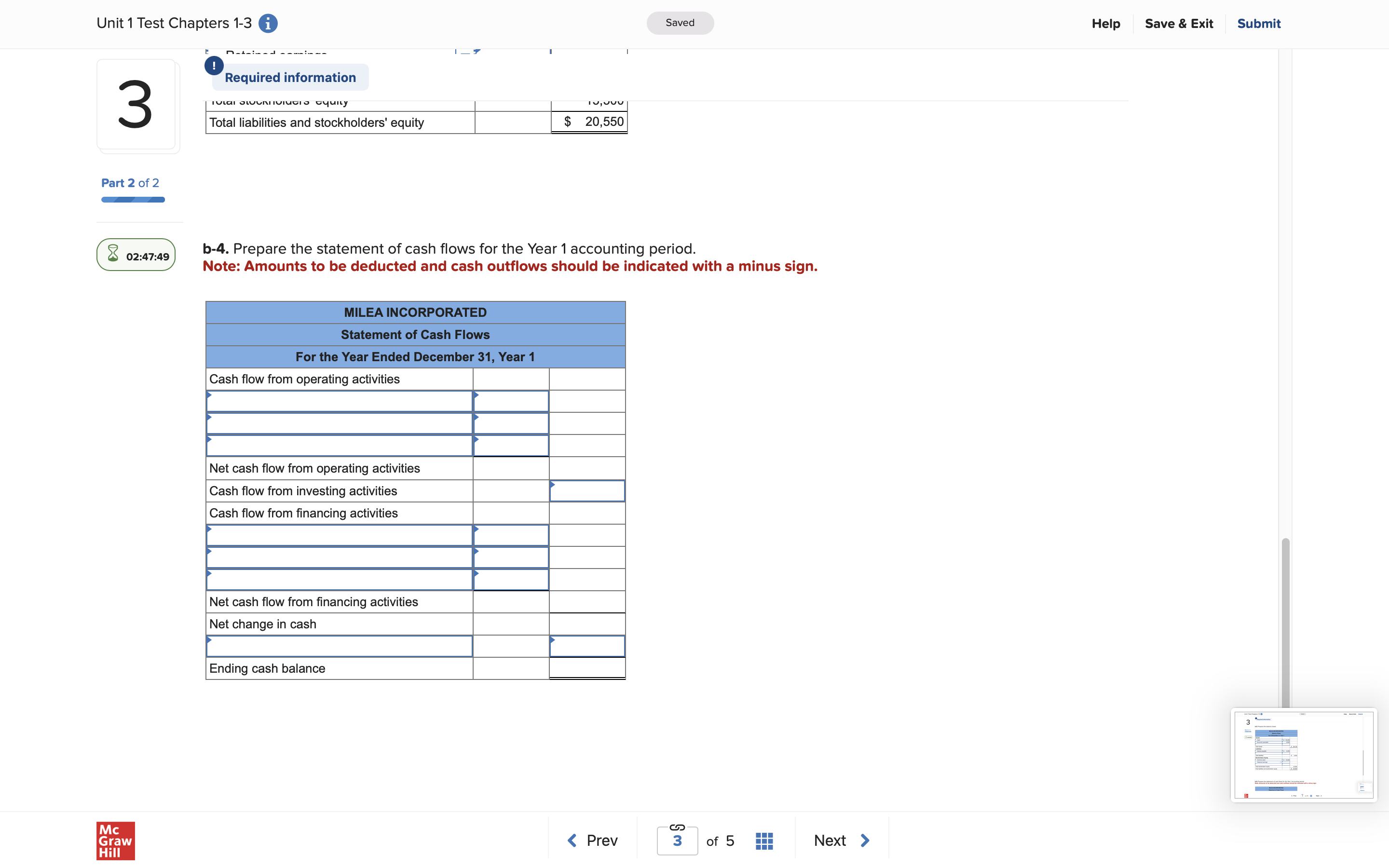Open the dropdown below Net change in cash
The image size is (1389, 868).
click(x=339, y=646)
